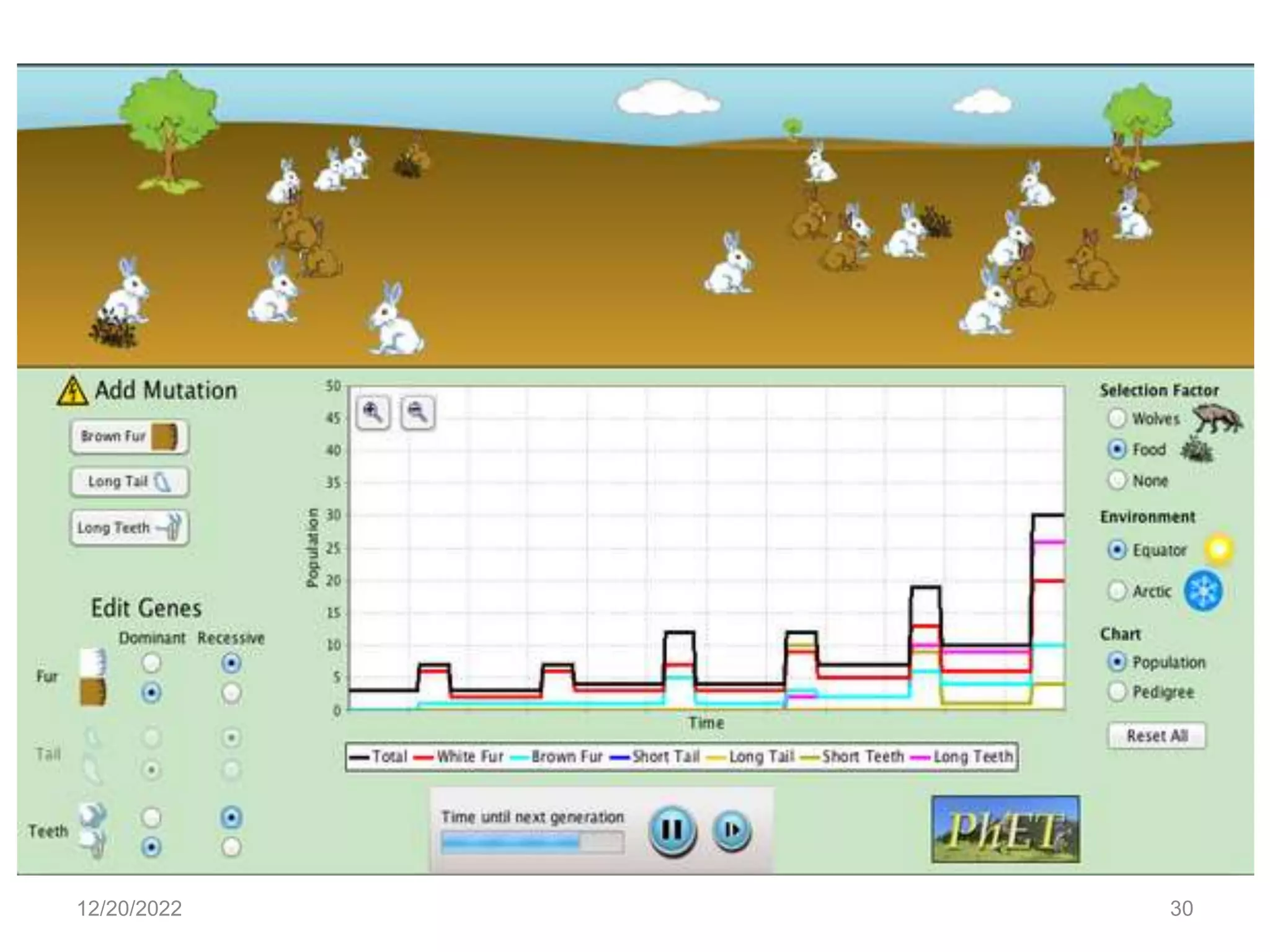Set white fur gene as Dominant
Viewport: 1270px width, 952px height.
151,663
